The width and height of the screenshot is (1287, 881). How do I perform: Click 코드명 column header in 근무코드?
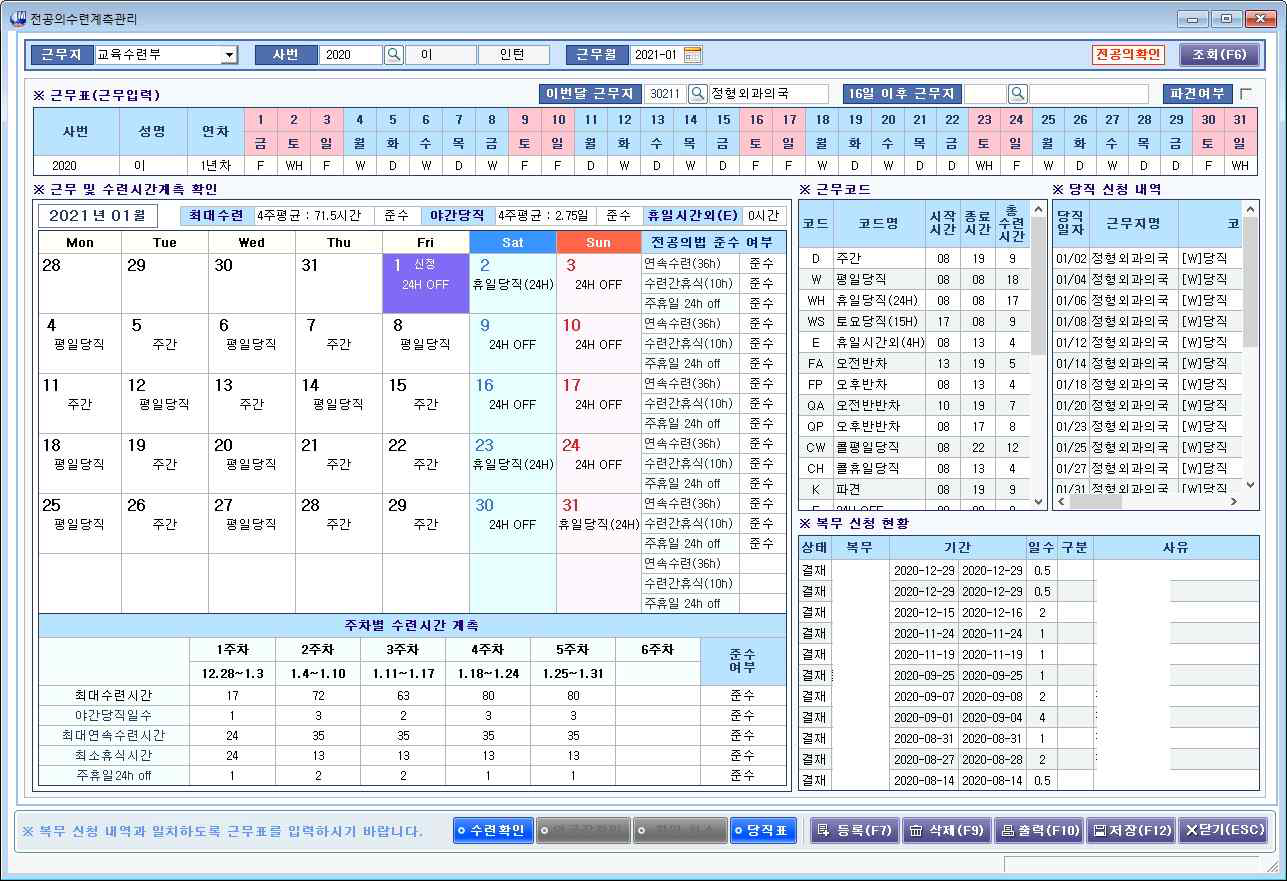click(879, 225)
